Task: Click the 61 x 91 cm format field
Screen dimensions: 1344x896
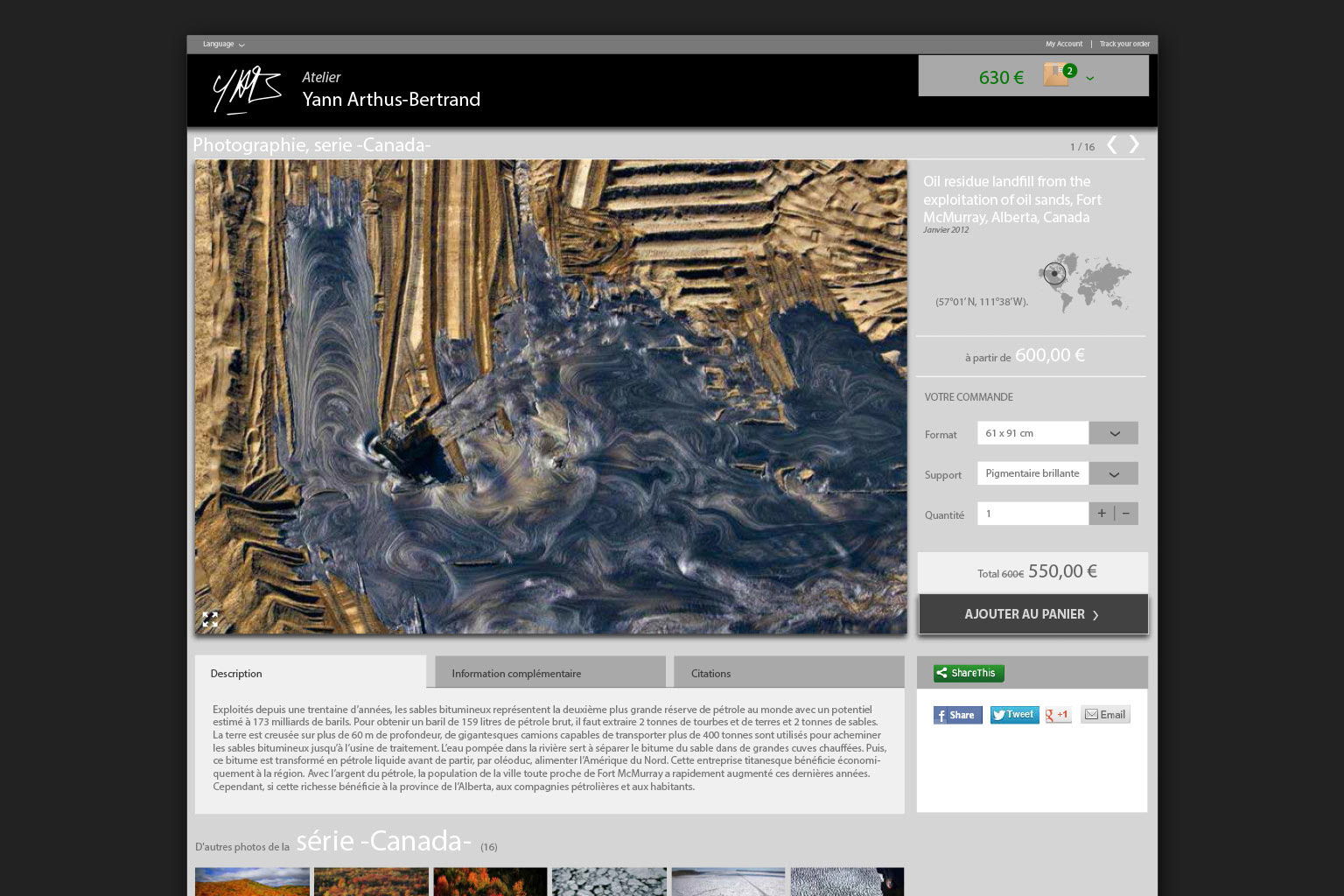Action: pyautogui.click(x=1032, y=433)
